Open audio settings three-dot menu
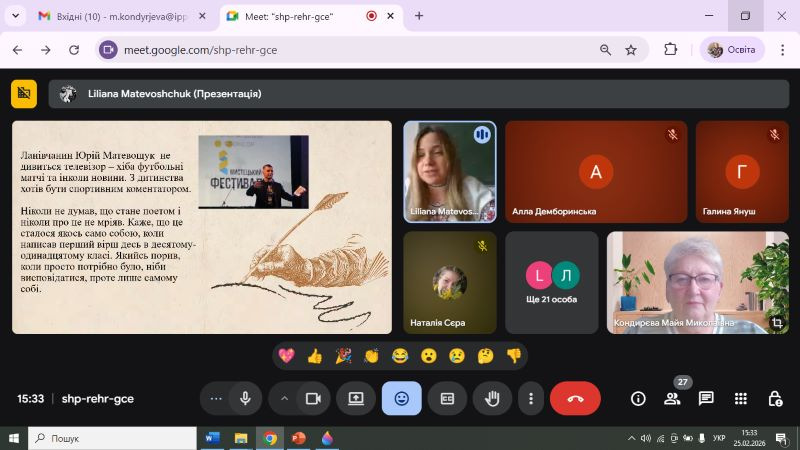This screenshot has width=800, height=450. tap(215, 398)
